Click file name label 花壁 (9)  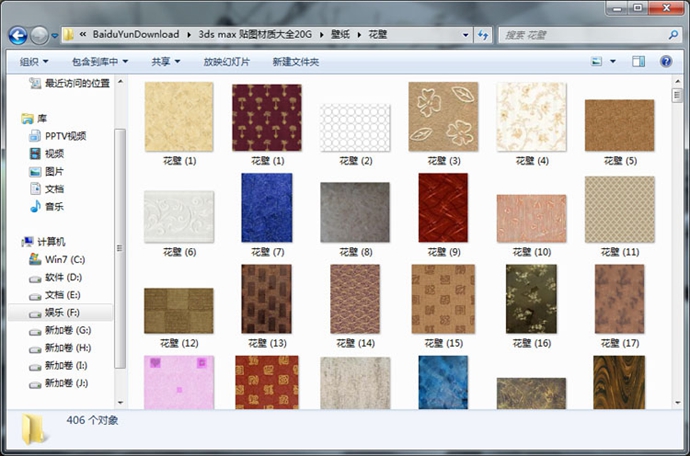[444, 252]
